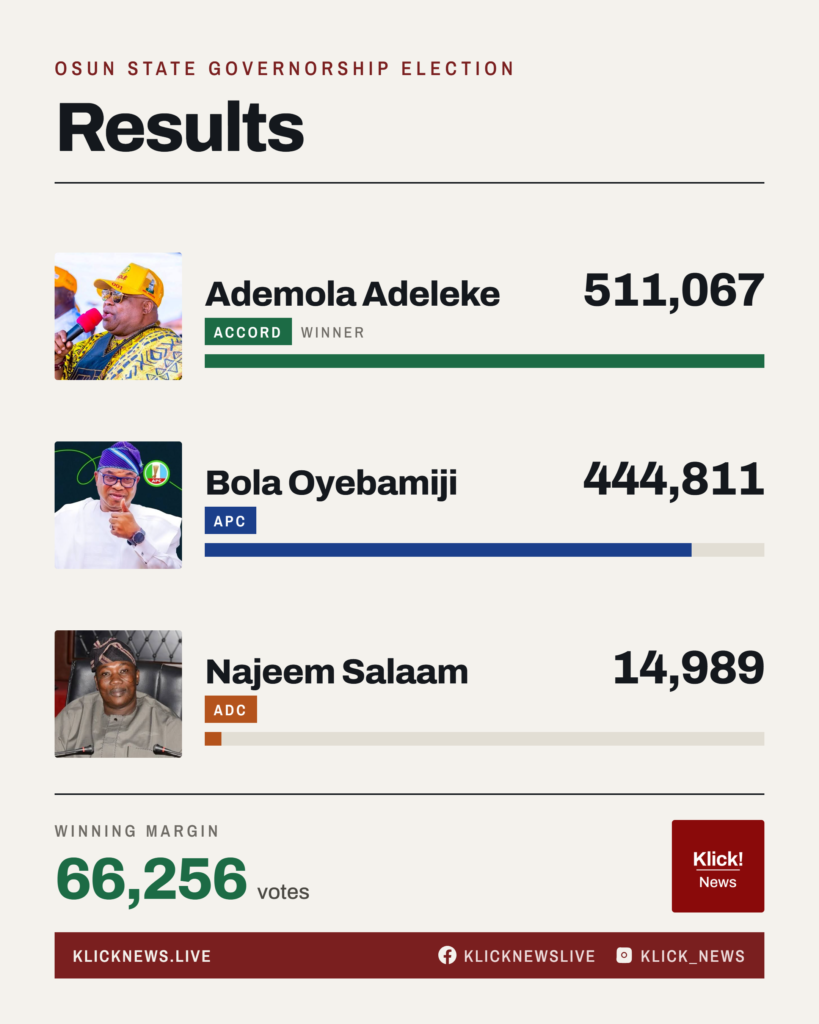Image resolution: width=819 pixels, height=1024 pixels.
Task: Open the KLICK_NEWS Instagram handle
Action: pyautogui.click(x=692, y=956)
